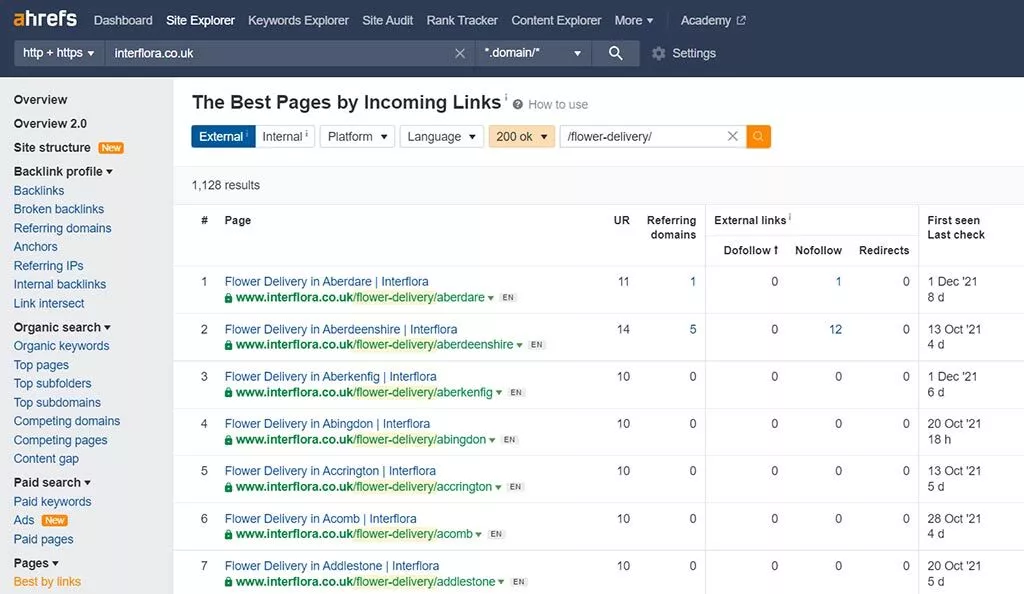Open the Keywords Explorer tab
Image resolution: width=1024 pixels, height=594 pixels.
(298, 20)
